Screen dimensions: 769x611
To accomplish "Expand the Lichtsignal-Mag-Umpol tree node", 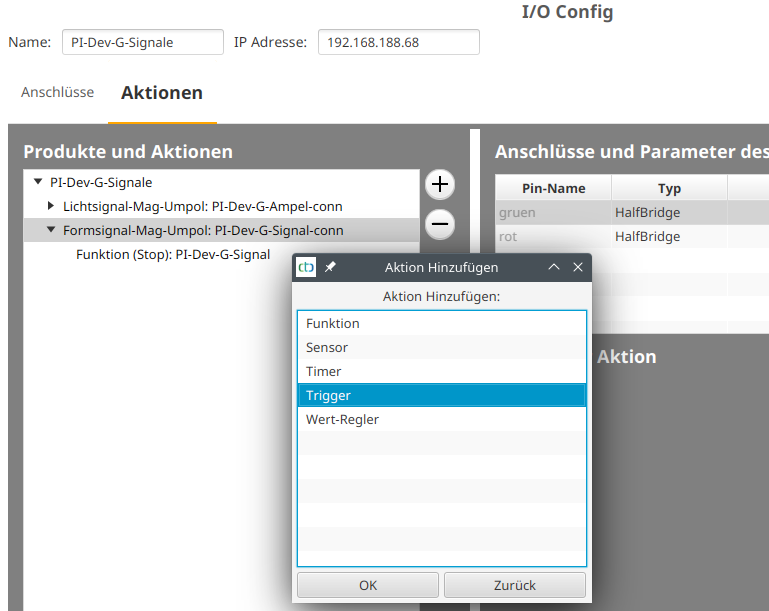I will pos(51,206).
